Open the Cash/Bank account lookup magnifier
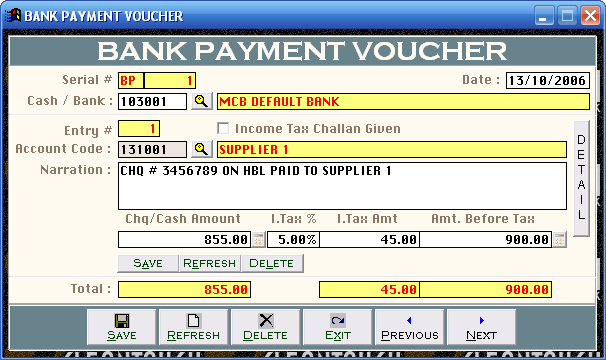The image size is (606, 360). click(201, 101)
